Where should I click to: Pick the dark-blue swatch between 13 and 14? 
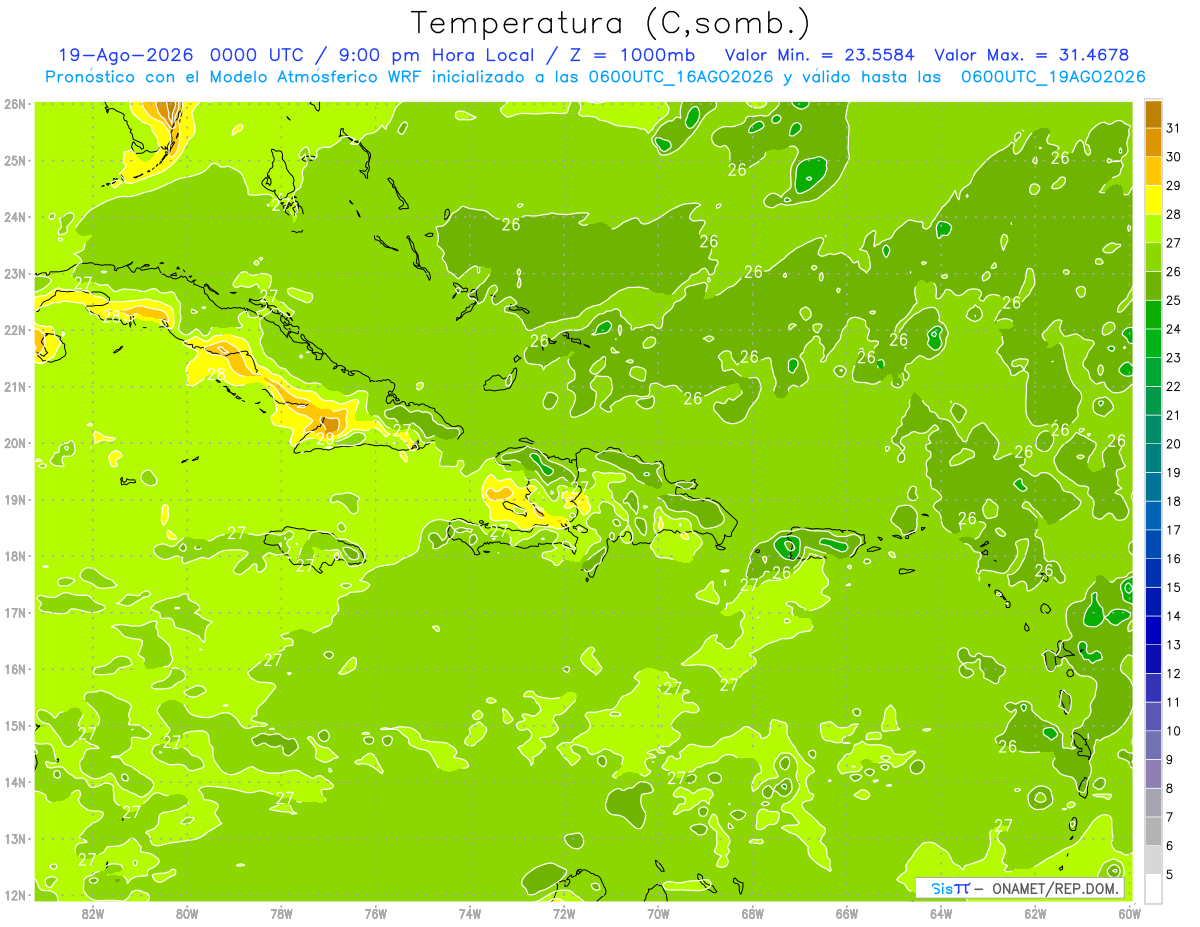[x=1153, y=630]
